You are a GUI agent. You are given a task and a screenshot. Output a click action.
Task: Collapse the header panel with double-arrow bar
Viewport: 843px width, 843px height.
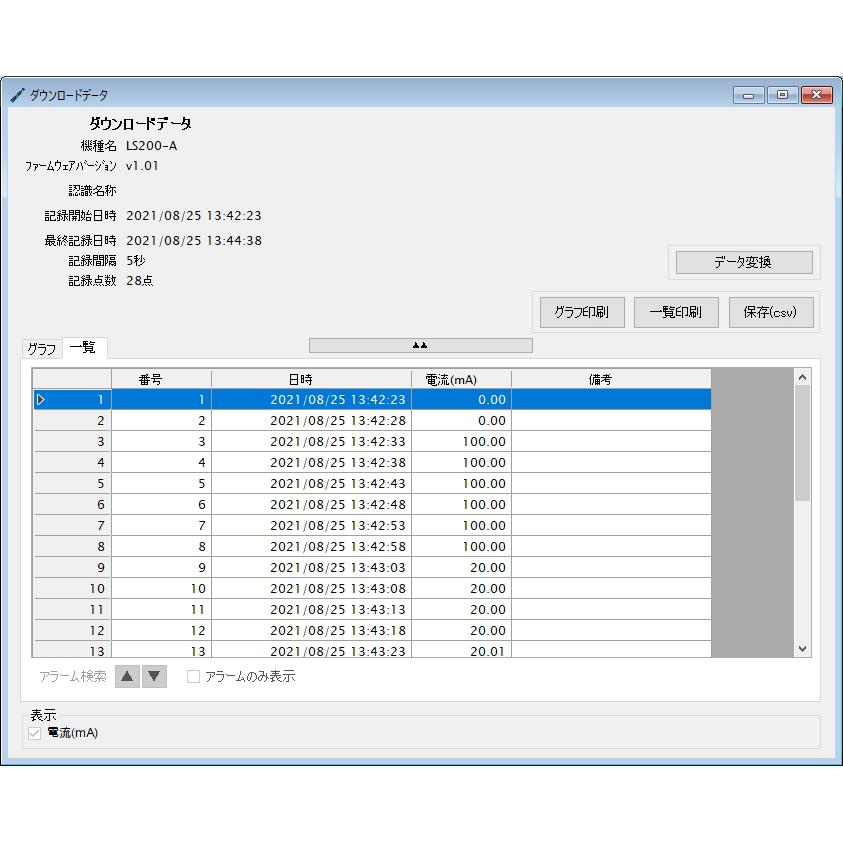point(420,346)
